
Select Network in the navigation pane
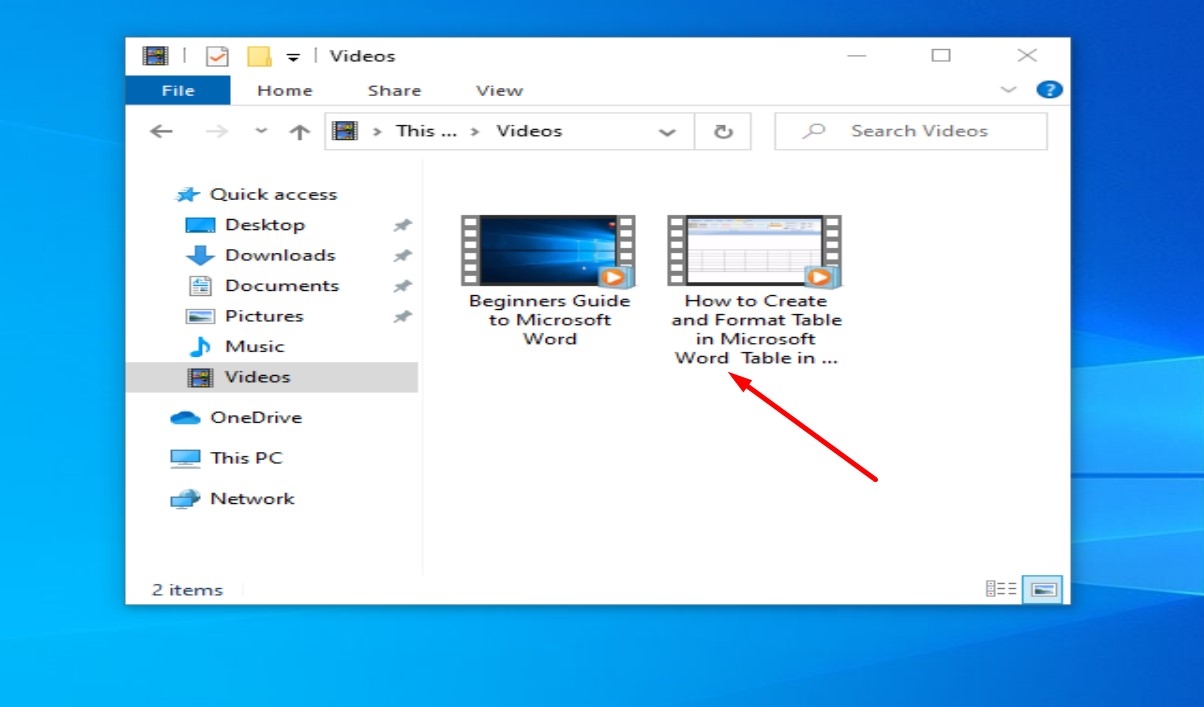[x=233, y=498]
